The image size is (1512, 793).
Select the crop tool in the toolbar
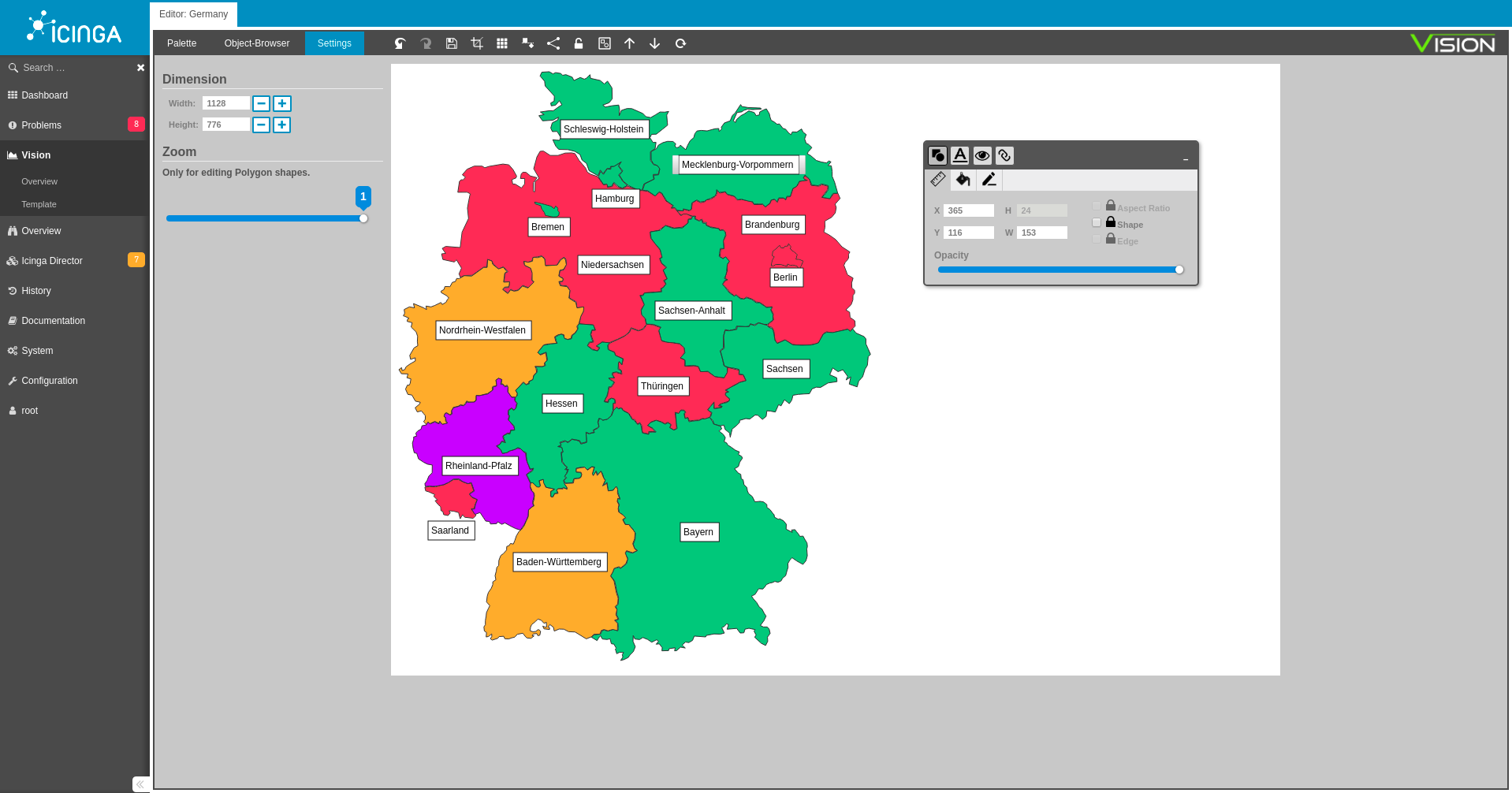pos(477,43)
